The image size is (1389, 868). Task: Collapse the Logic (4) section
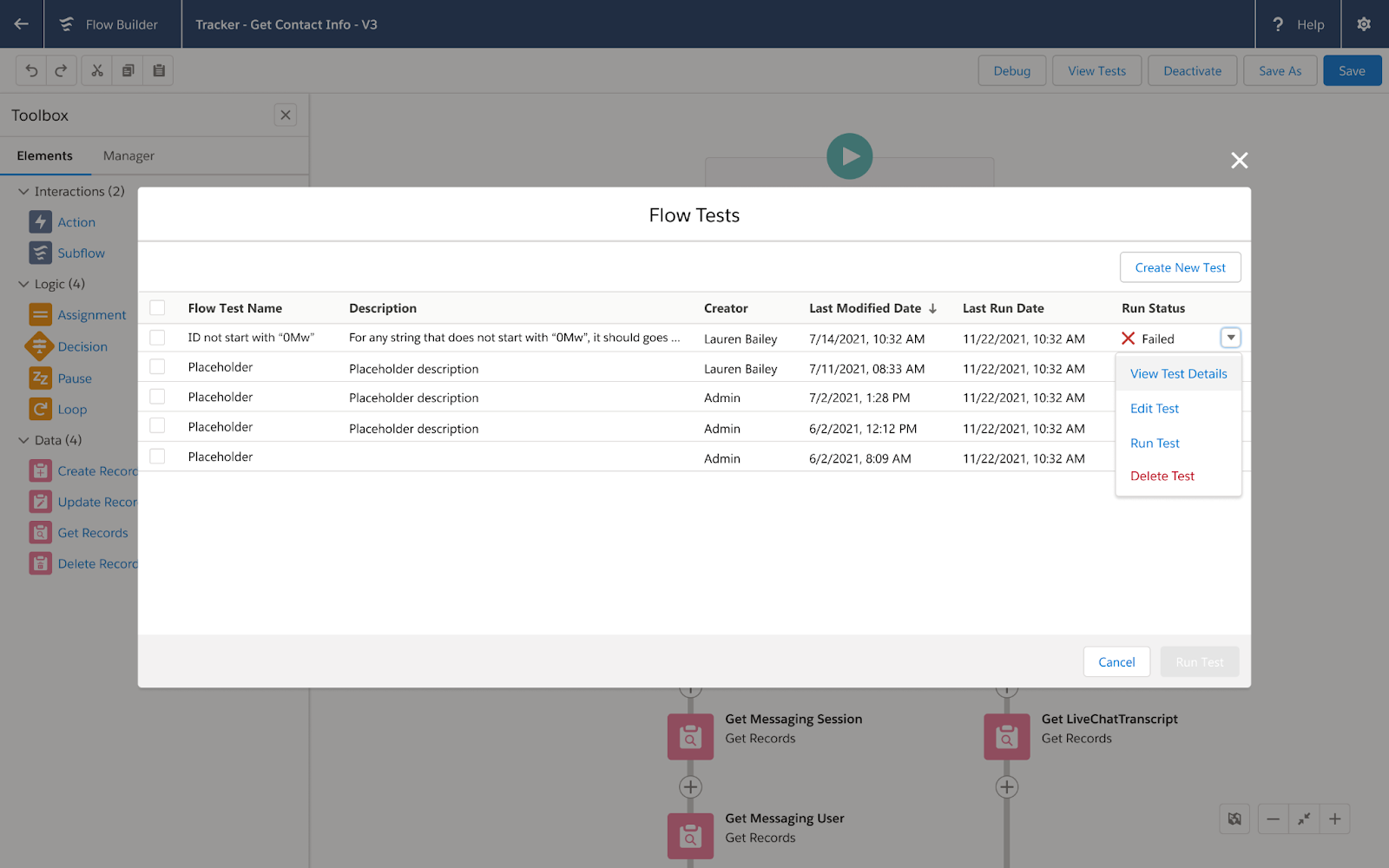(x=23, y=284)
